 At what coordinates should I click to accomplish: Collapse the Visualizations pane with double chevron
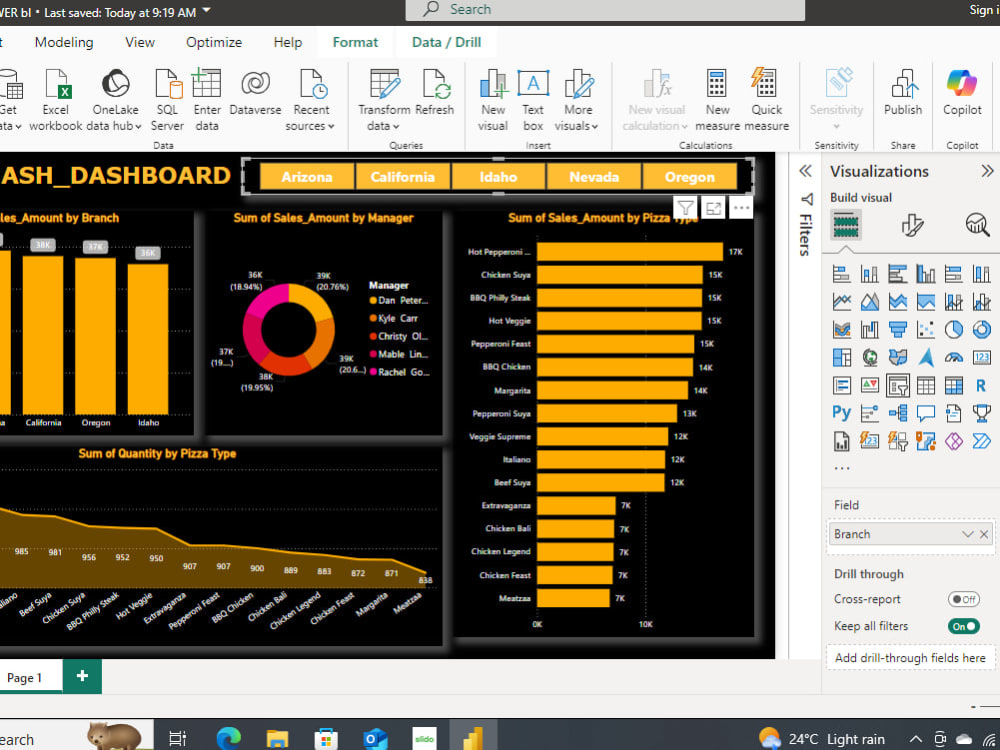click(987, 171)
